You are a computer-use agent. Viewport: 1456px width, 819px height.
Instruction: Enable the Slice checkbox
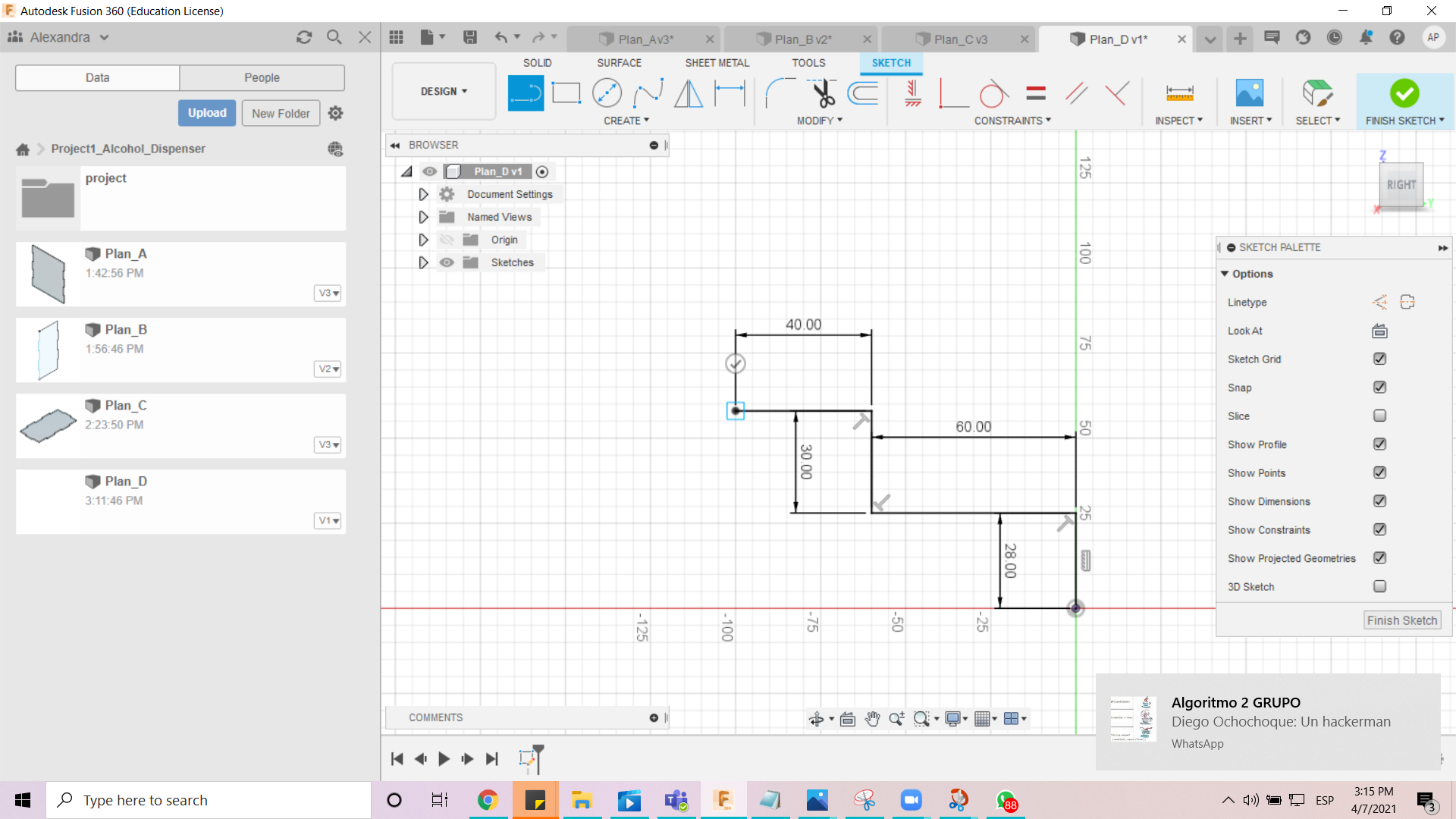[x=1379, y=416]
